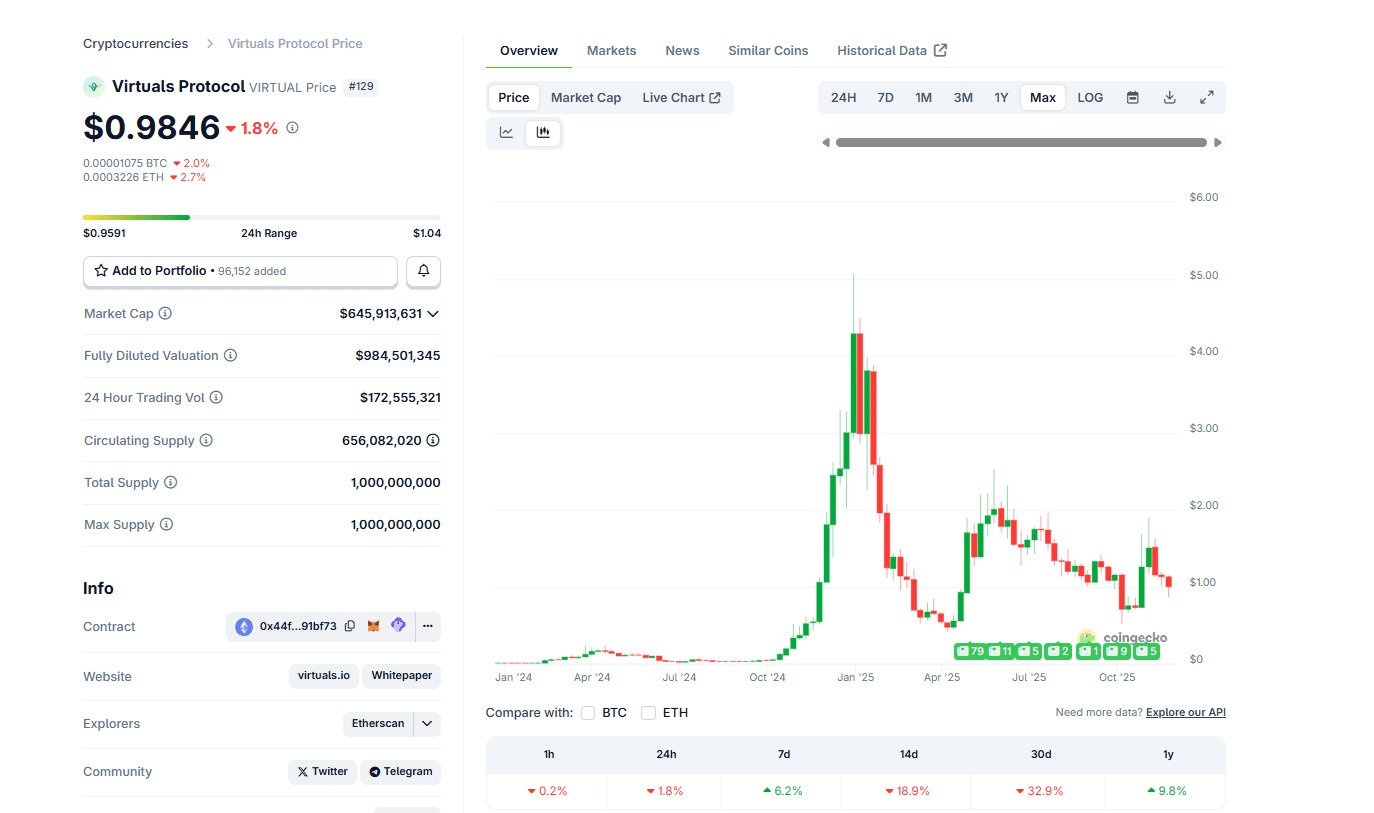Select the Max chart timeframe

click(x=1042, y=97)
